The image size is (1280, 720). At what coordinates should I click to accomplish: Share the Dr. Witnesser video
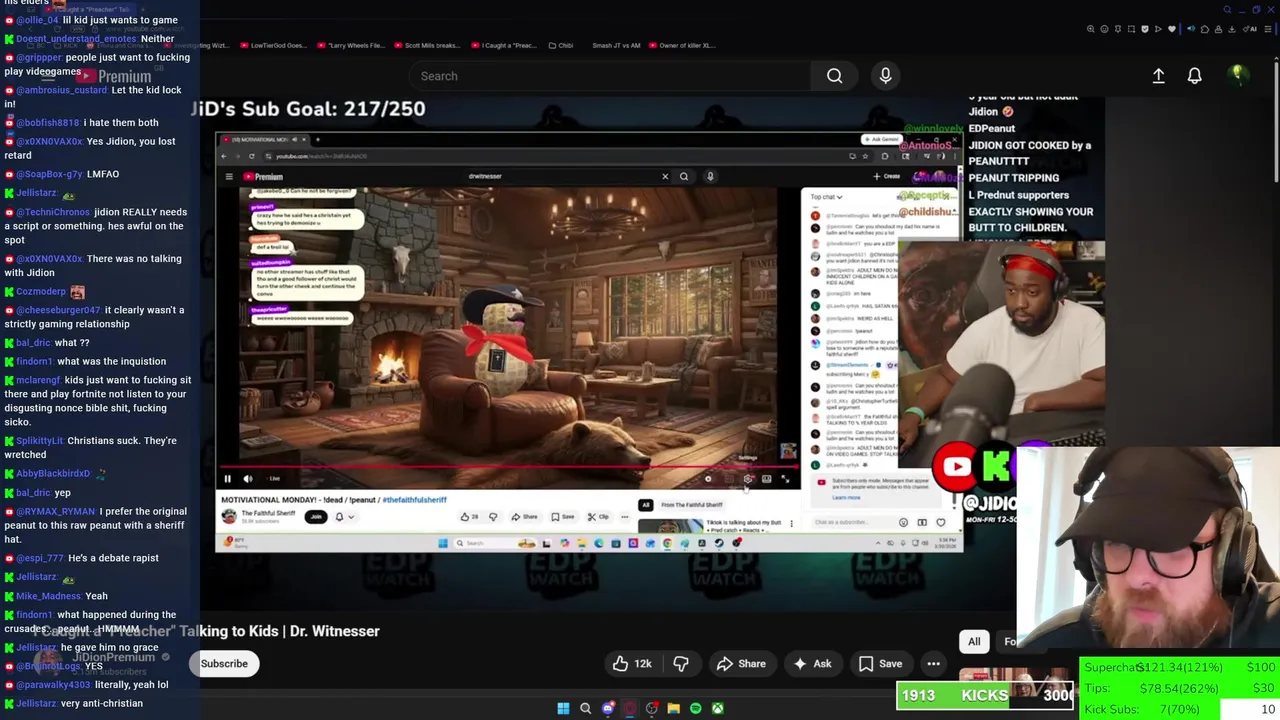[x=741, y=664]
